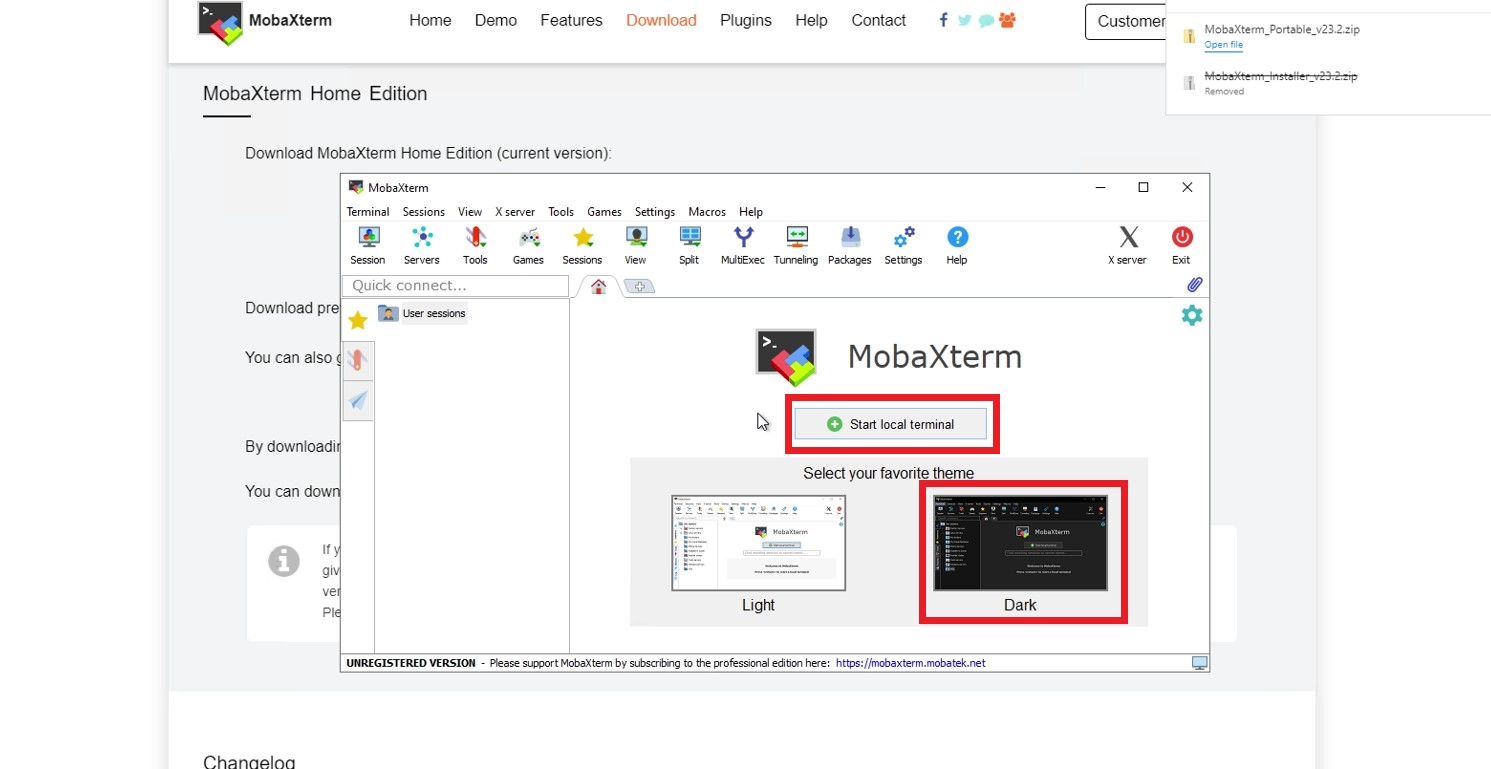
Task: Open the Tools sidebar tab with knife icon
Action: 358,361
